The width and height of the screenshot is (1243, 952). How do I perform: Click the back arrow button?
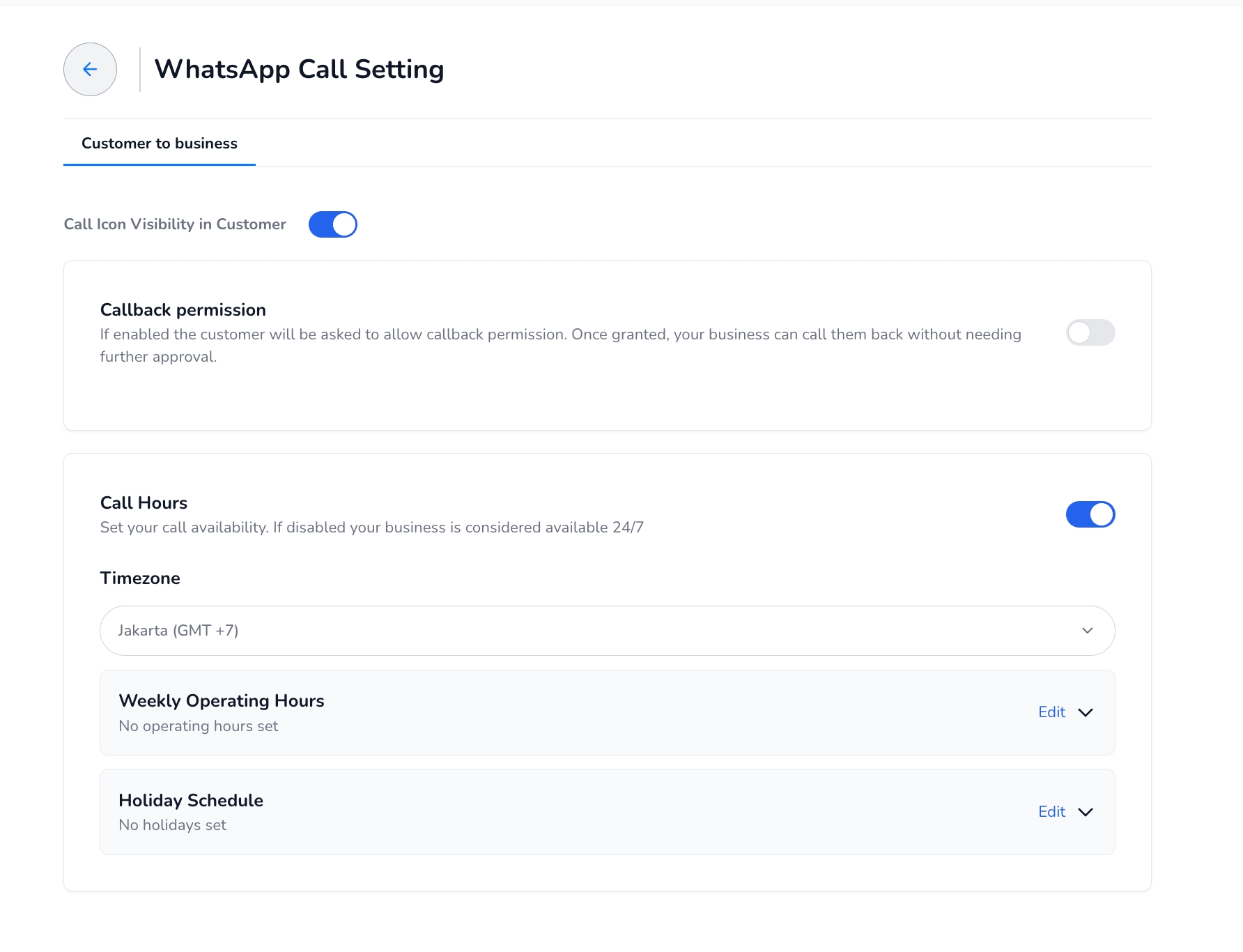point(90,69)
